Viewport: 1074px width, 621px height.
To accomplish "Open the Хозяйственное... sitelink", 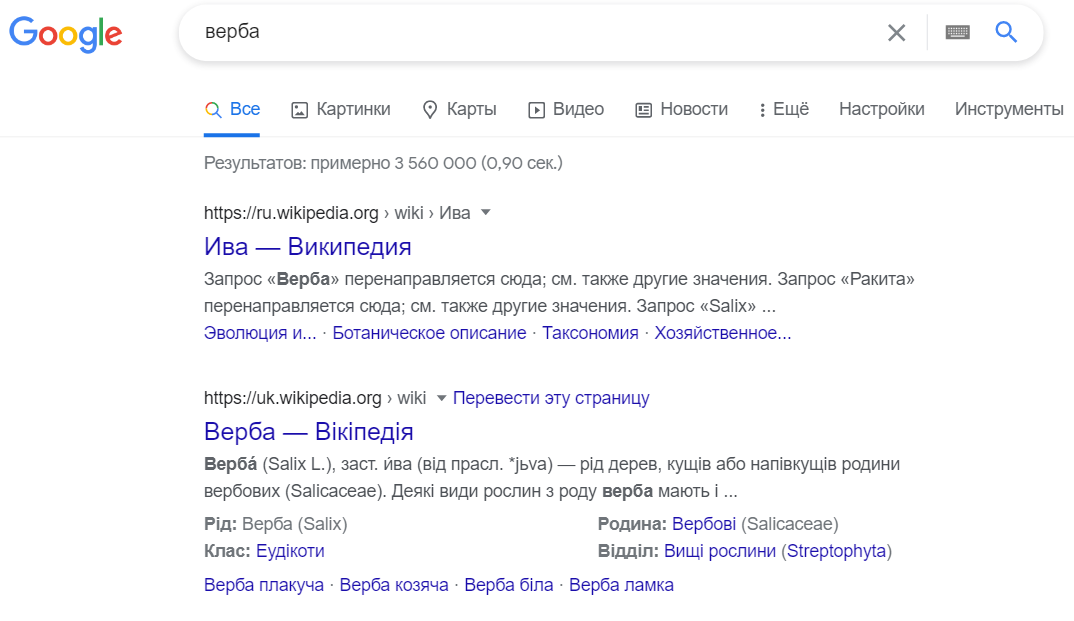I will tap(723, 333).
